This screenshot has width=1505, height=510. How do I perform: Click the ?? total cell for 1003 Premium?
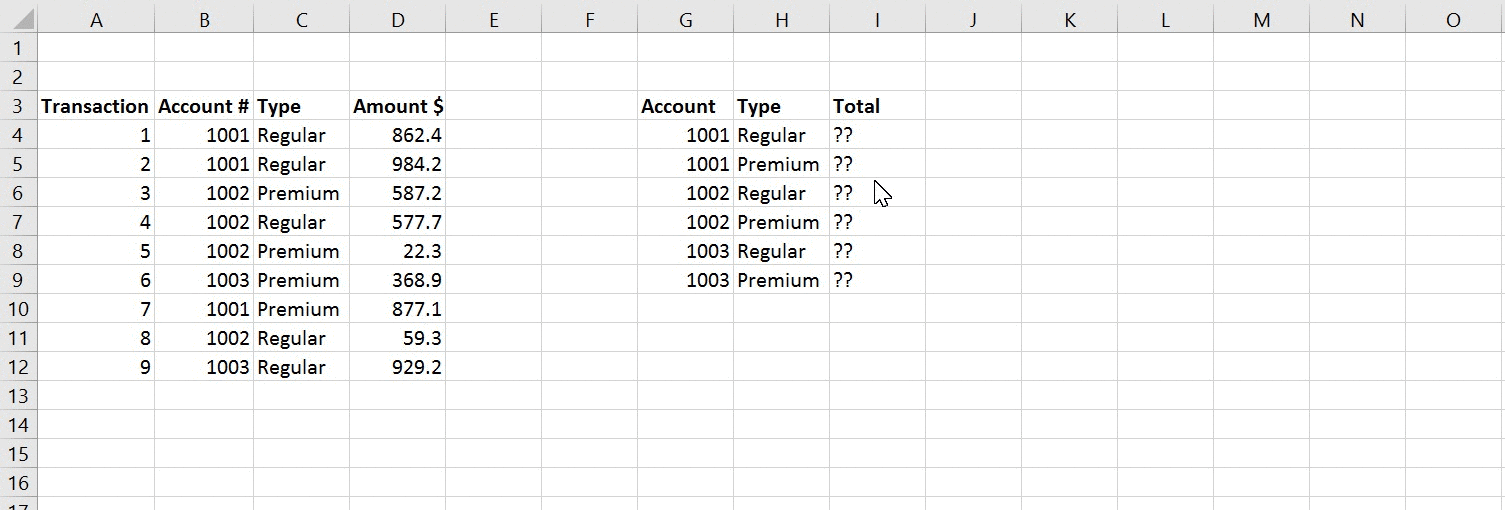pos(876,280)
